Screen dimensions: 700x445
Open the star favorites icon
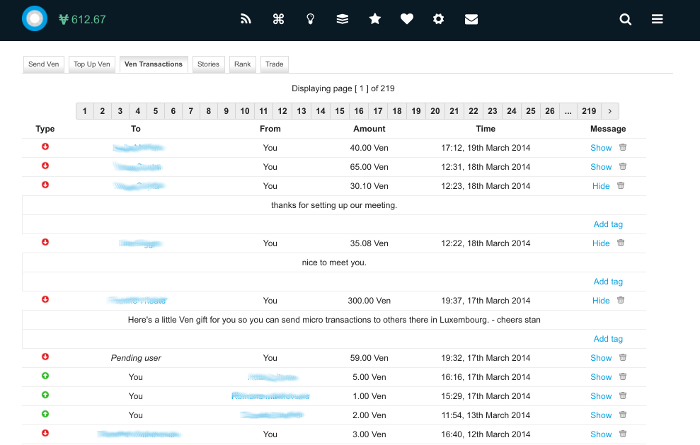[375, 19]
